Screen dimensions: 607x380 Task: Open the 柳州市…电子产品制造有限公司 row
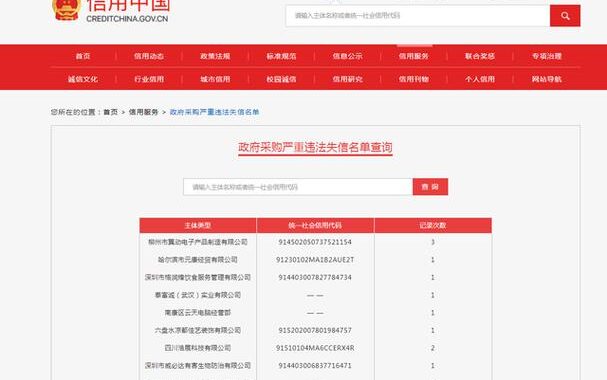[x=198, y=242]
